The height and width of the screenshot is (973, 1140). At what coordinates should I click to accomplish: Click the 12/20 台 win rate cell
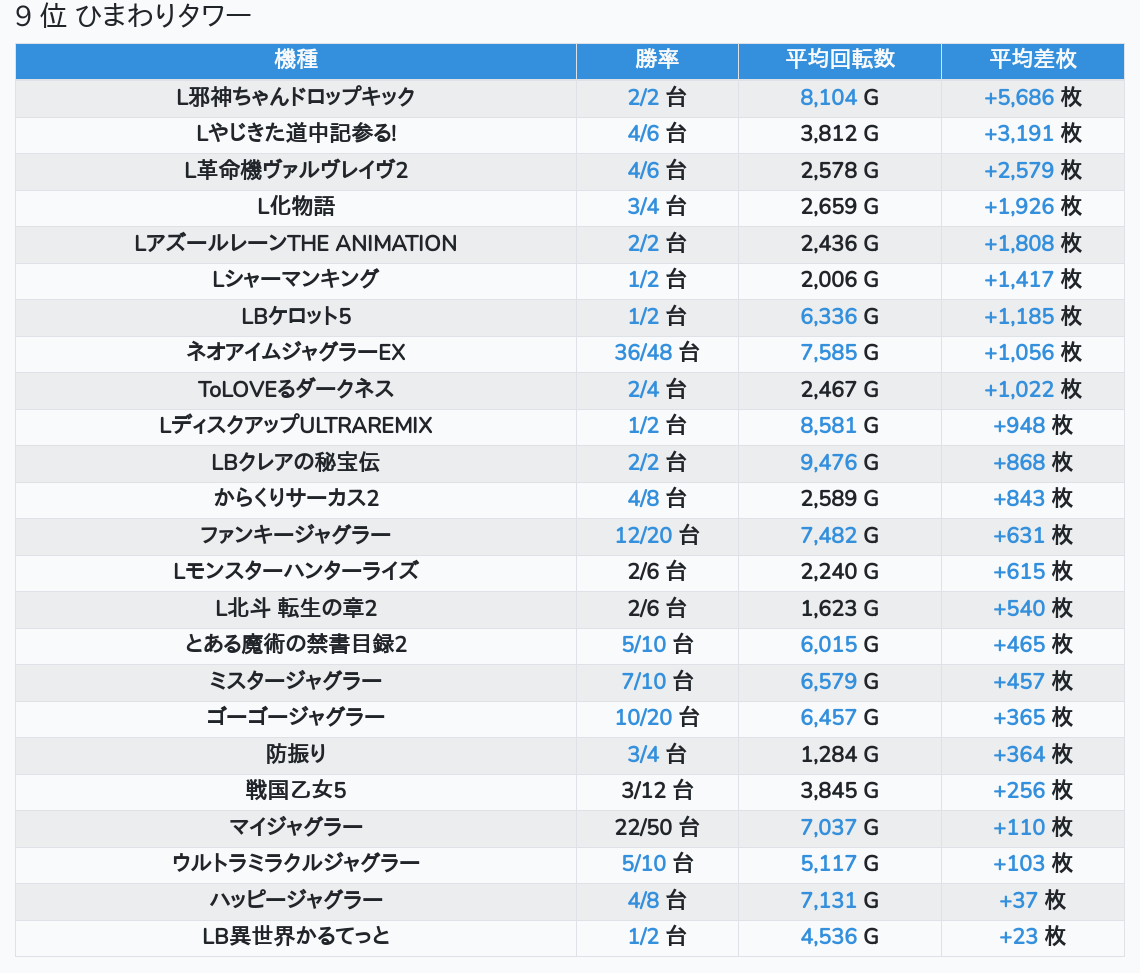[657, 535]
